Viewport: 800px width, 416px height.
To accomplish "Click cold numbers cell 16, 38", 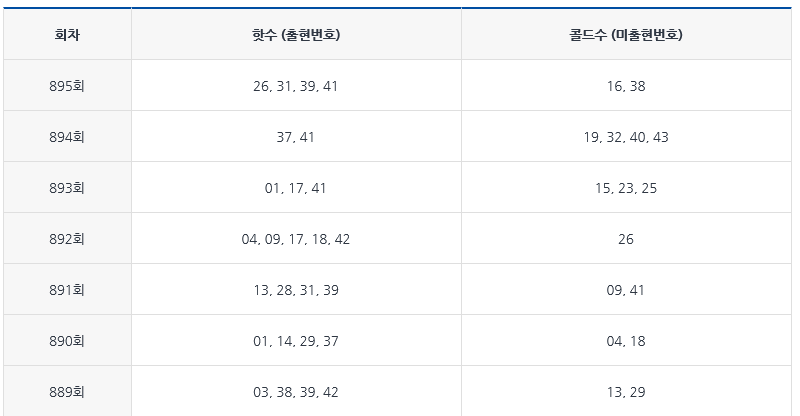I will 626,86.
